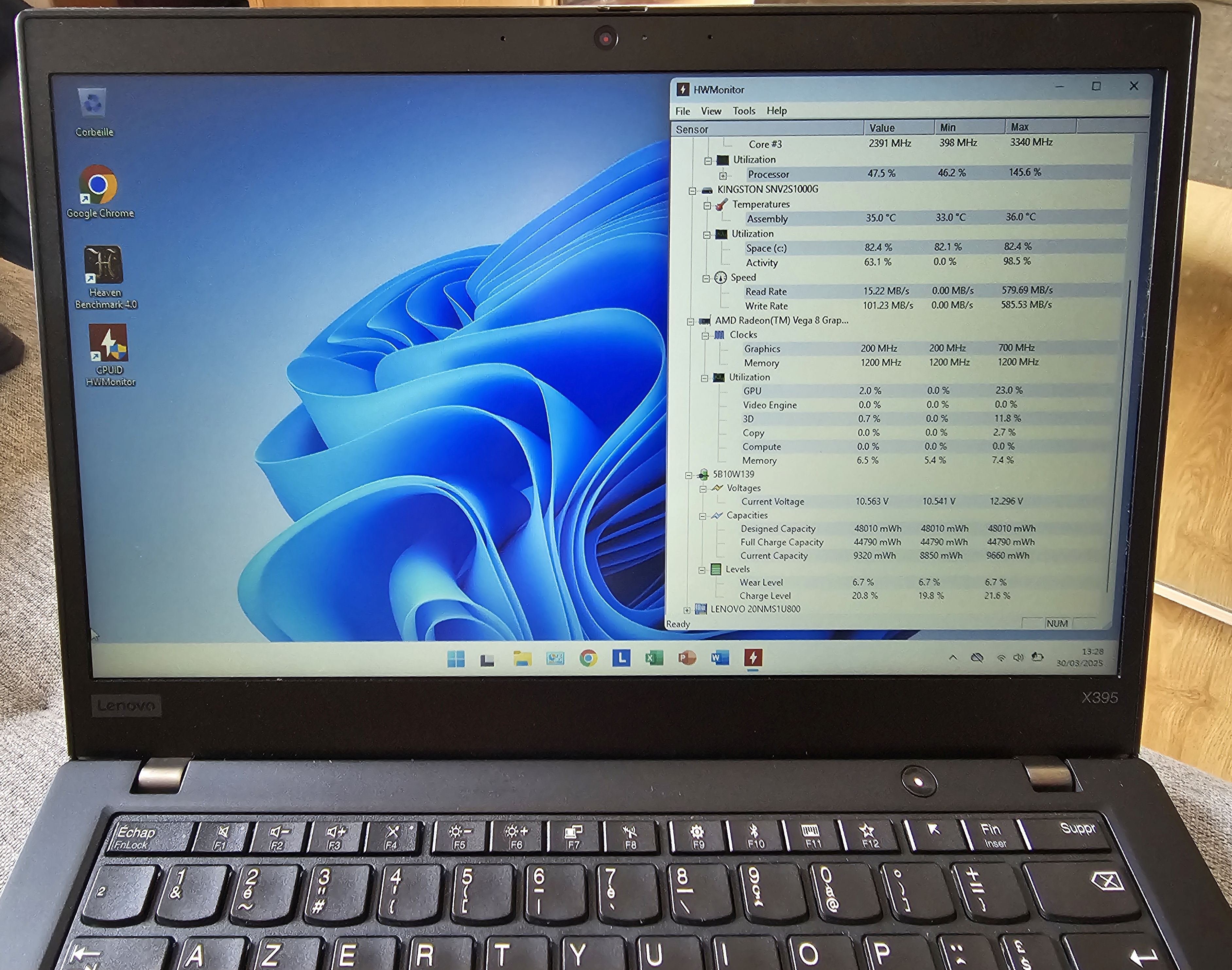Open the View menu

711,111
